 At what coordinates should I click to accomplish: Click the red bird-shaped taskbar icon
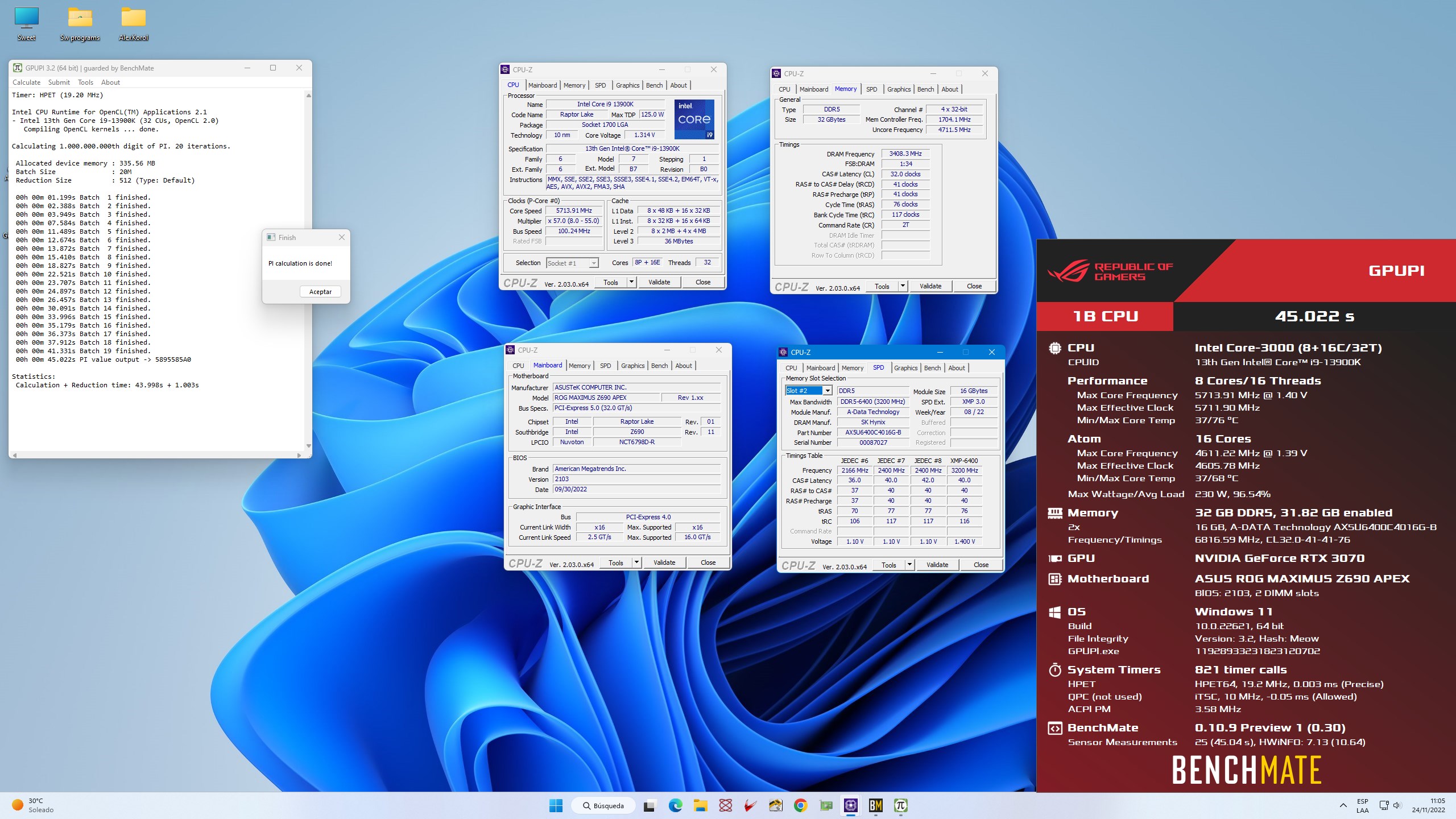click(750, 805)
